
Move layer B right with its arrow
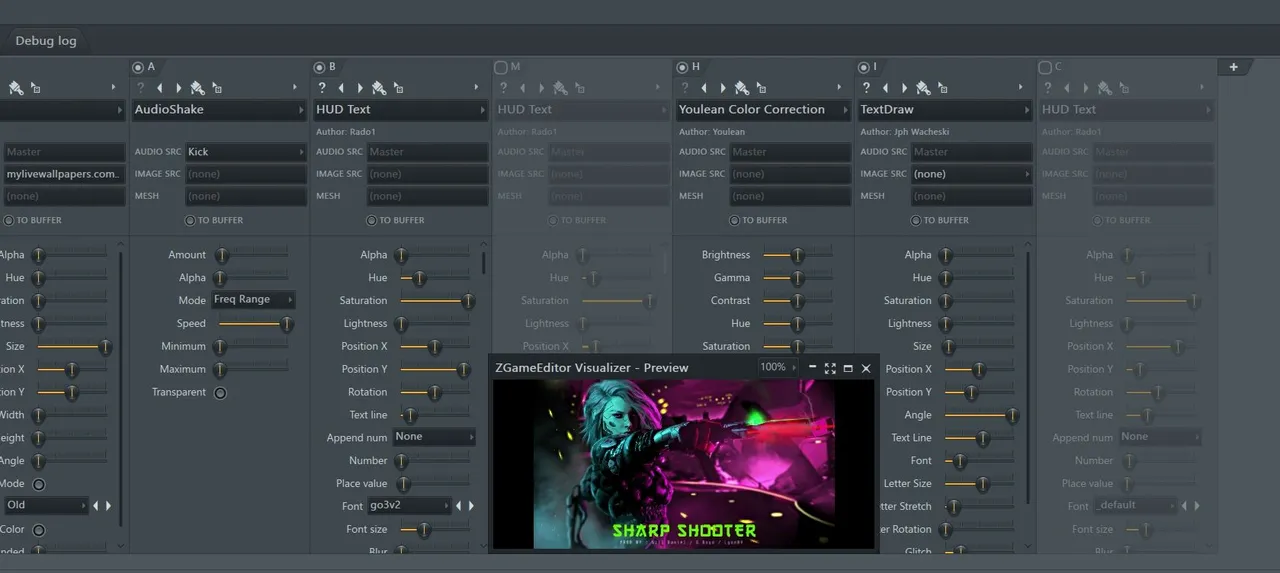[359, 88]
